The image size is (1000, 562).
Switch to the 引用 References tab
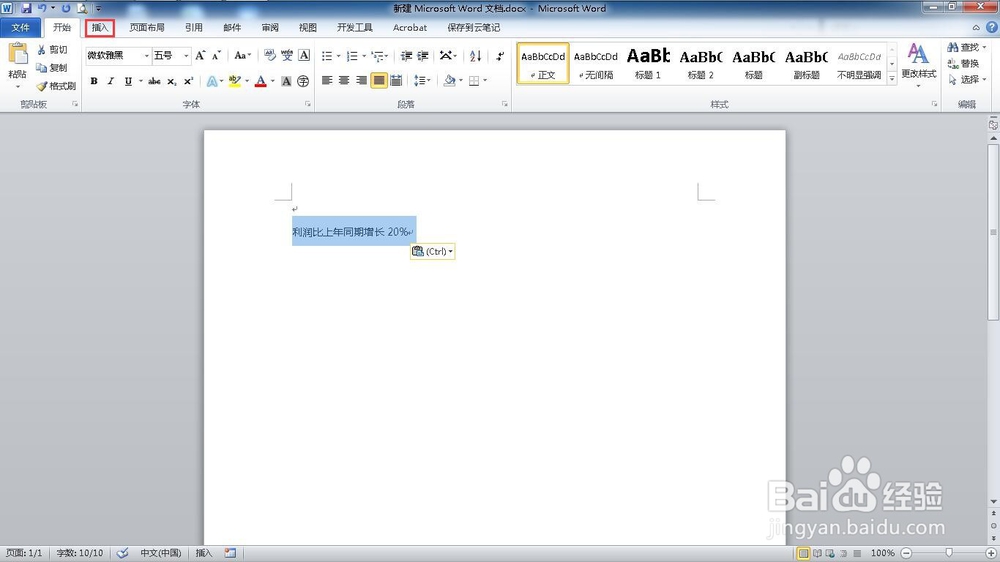pos(194,27)
